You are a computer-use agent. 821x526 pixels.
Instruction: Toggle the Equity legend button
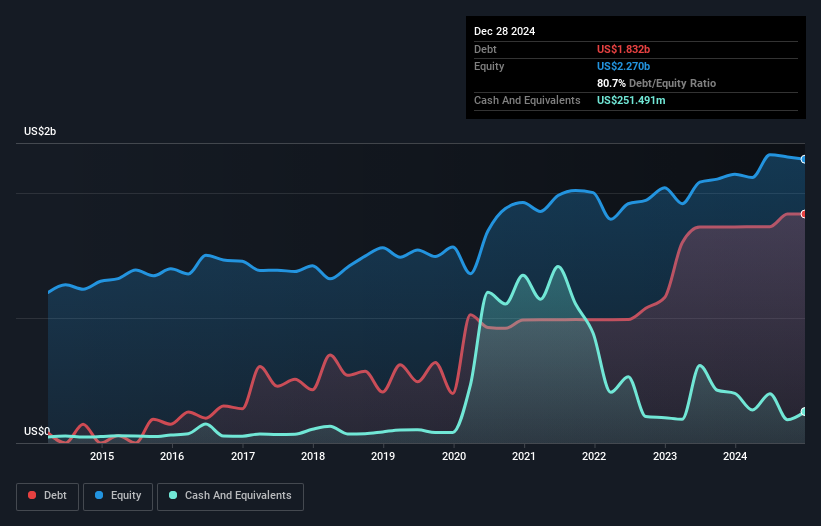click(x=118, y=496)
